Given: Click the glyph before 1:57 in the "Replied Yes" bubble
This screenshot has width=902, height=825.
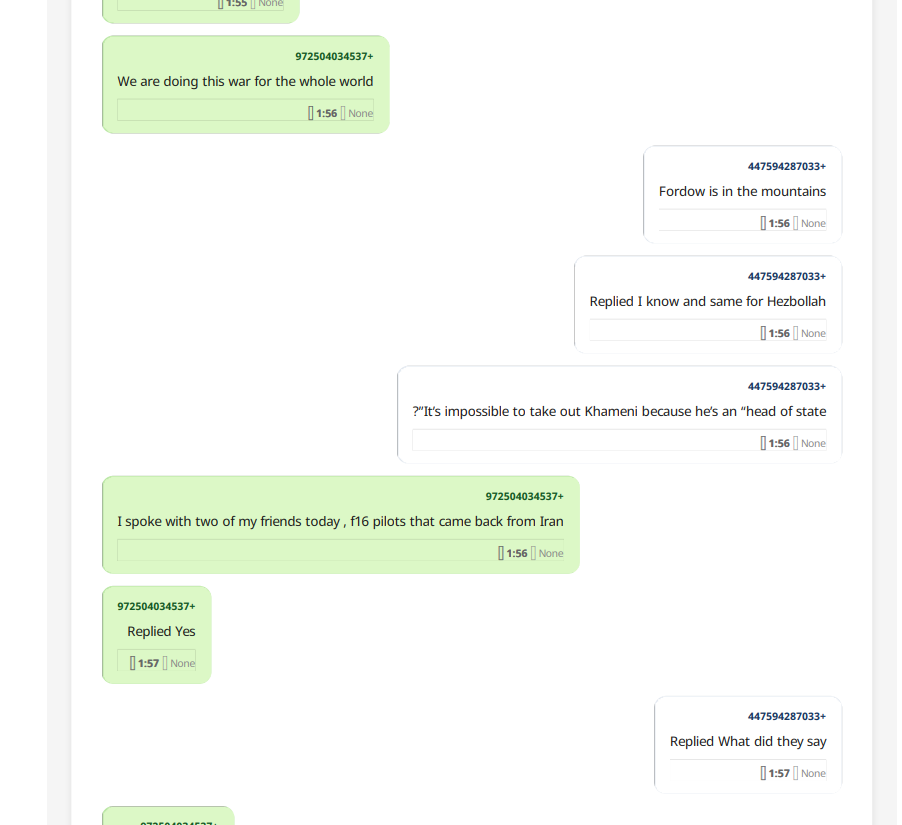Looking at the screenshot, I should 133,663.
